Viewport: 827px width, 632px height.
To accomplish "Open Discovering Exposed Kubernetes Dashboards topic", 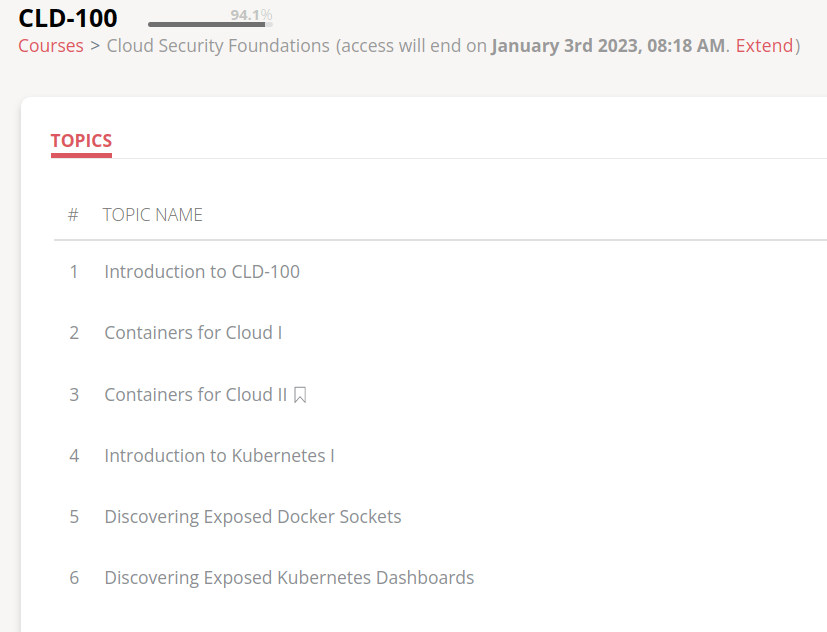I will tap(289, 578).
